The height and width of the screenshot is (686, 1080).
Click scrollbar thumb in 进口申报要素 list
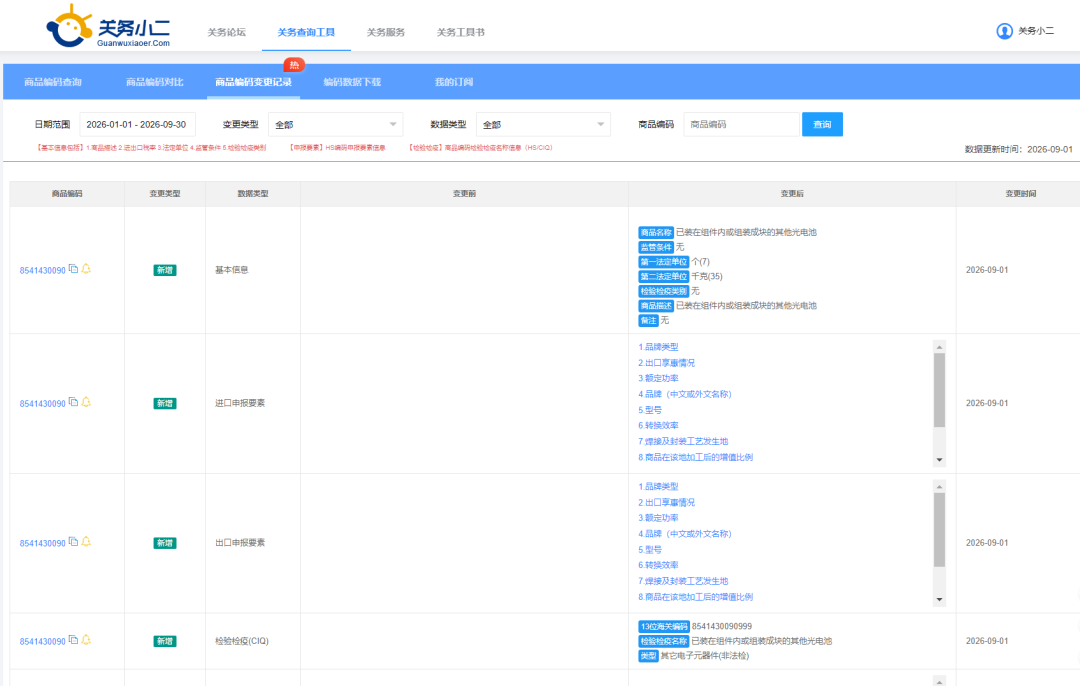939,391
